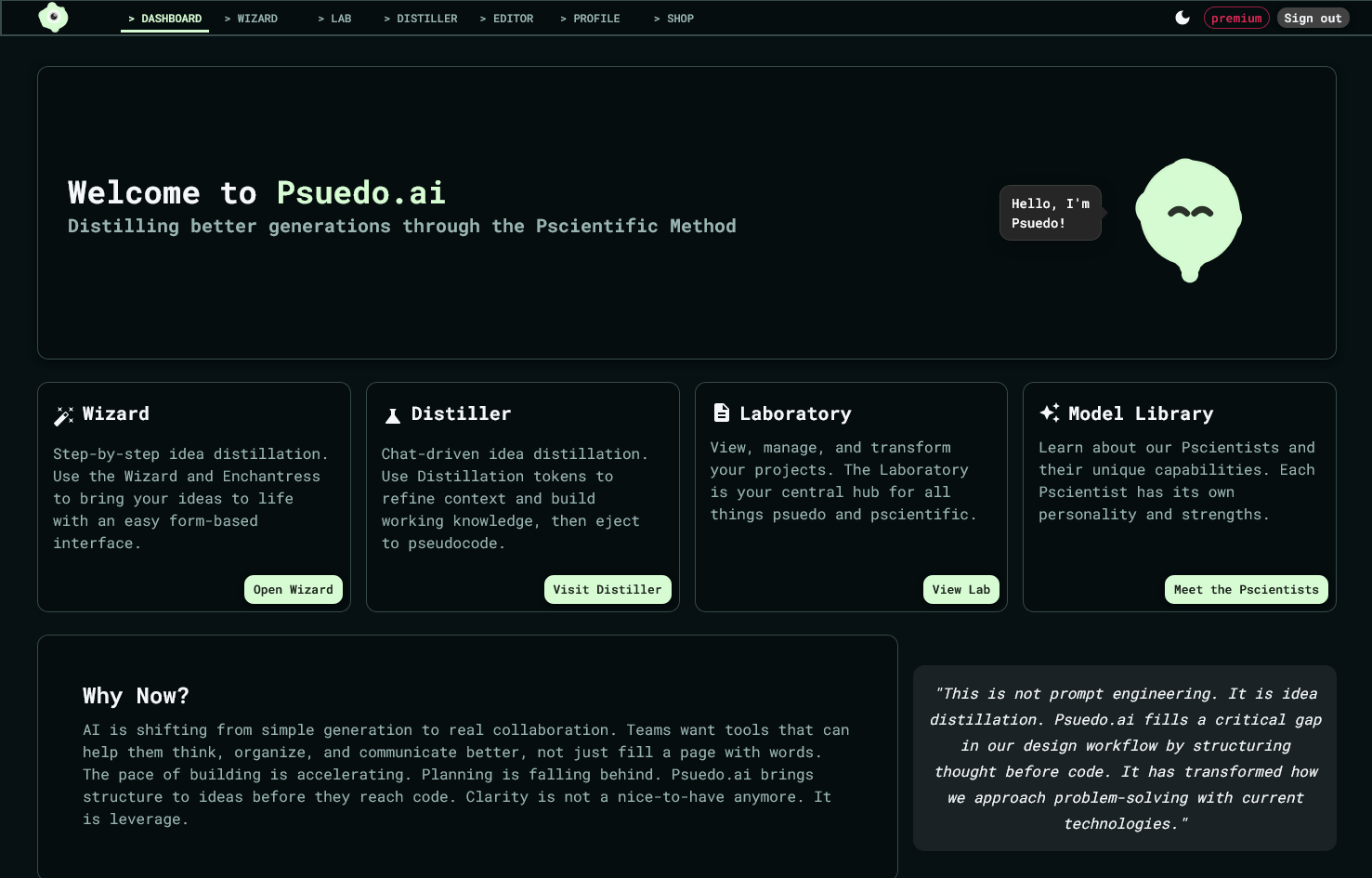This screenshot has height=878, width=1372.
Task: Select the Meet the Pscientists button
Action: click(1246, 590)
